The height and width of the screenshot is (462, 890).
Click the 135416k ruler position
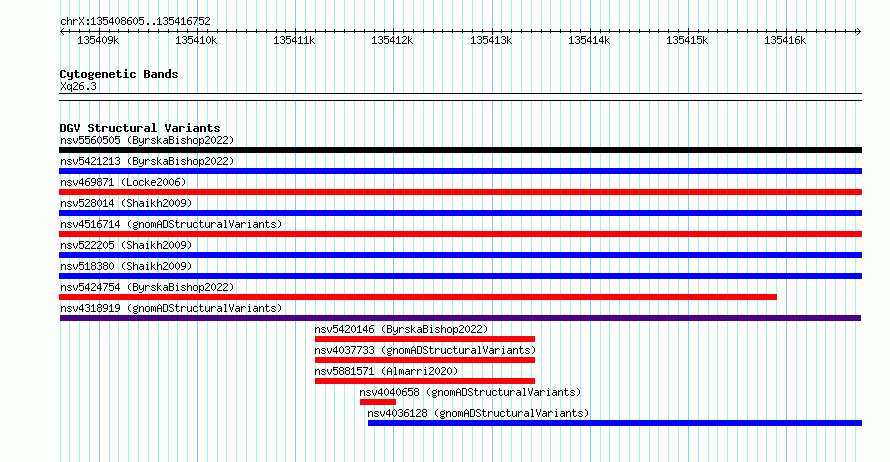(786, 40)
